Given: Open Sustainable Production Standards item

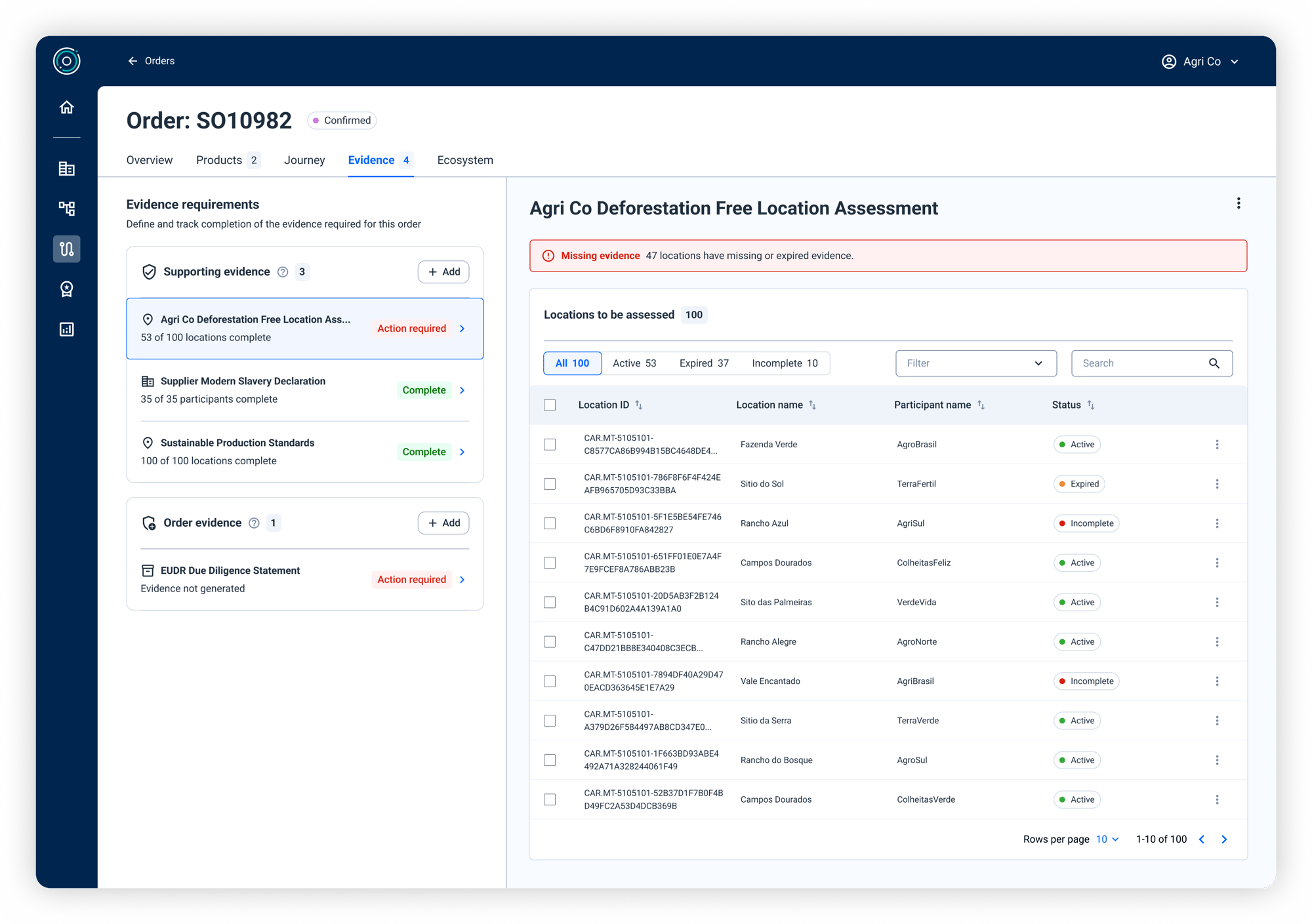Looking at the screenshot, I should [305, 452].
